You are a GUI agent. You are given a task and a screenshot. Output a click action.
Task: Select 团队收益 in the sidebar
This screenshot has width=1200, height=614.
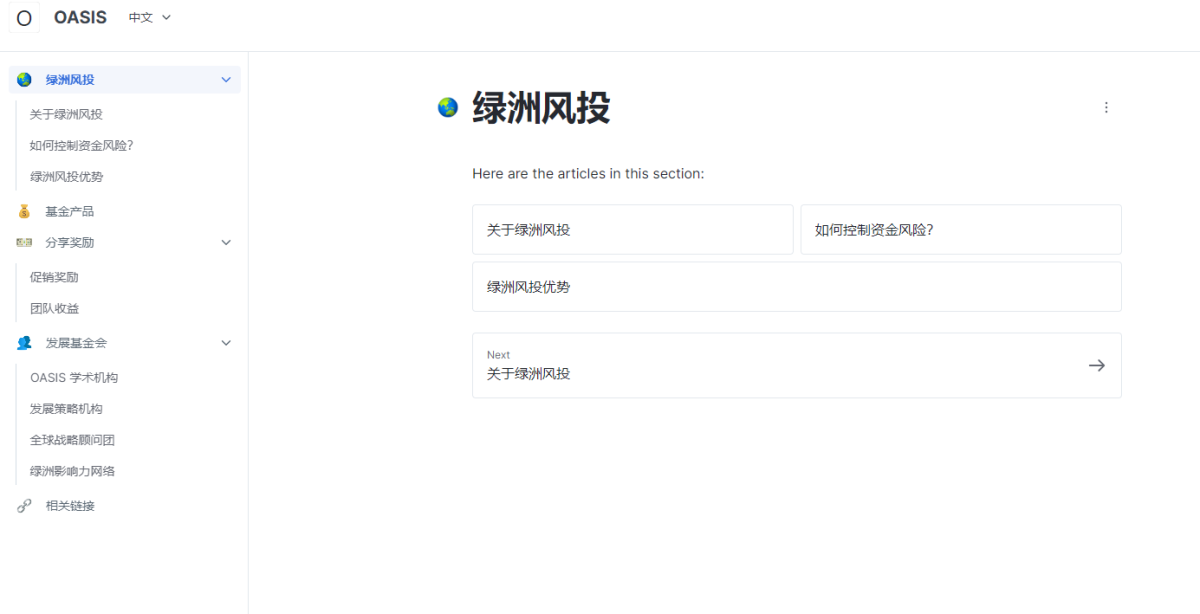(x=54, y=308)
